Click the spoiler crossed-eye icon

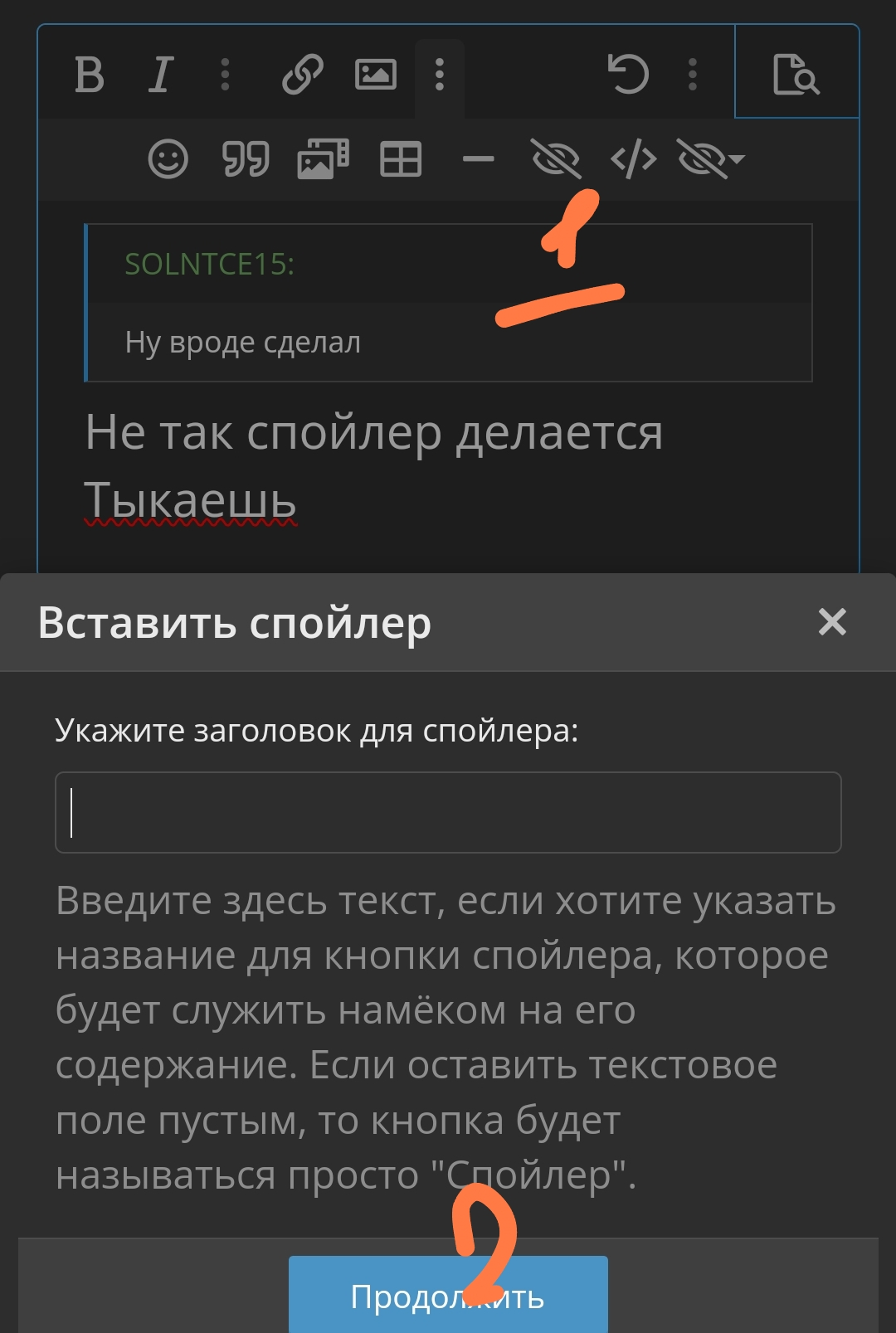555,158
